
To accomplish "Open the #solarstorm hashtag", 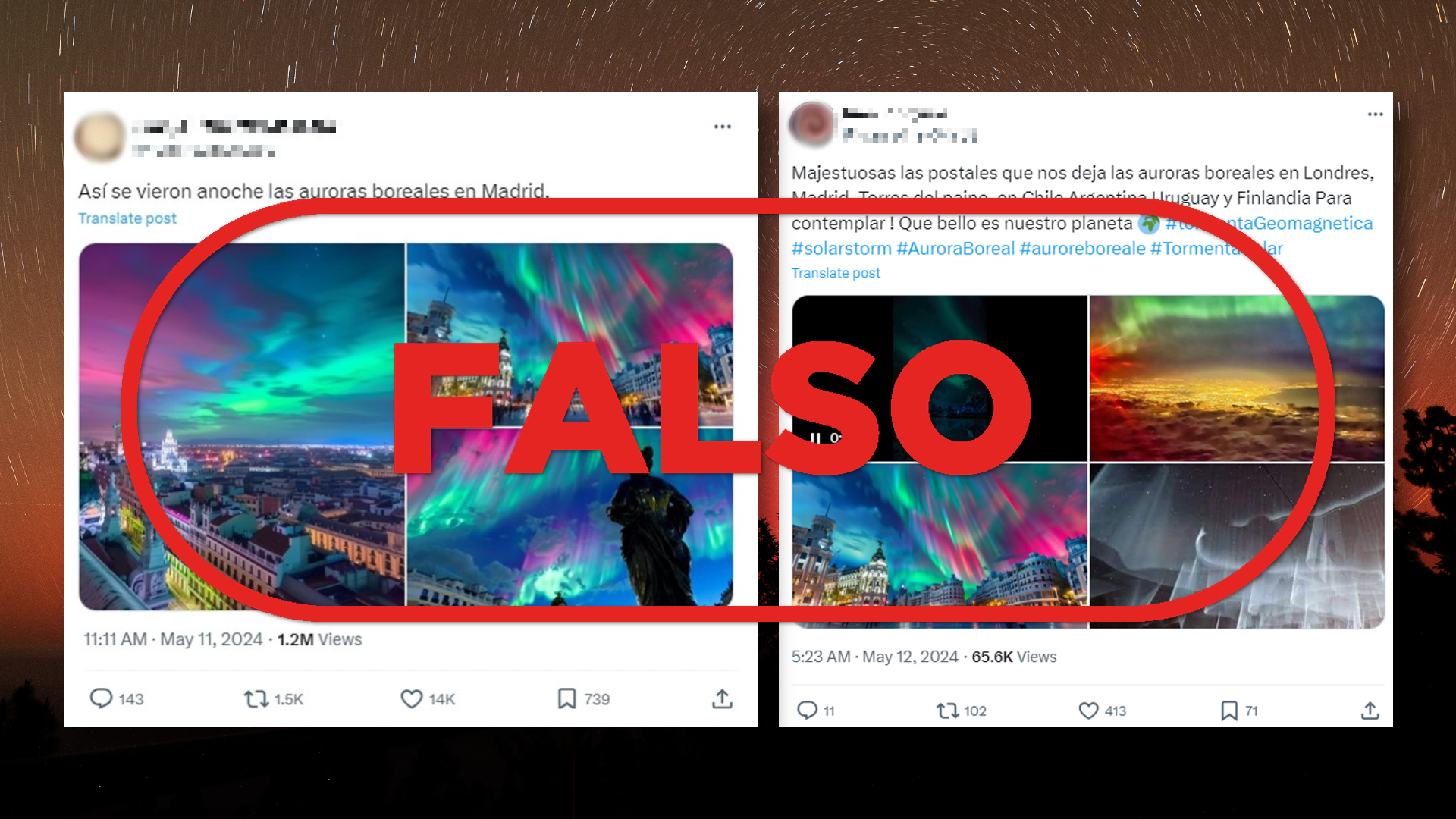I will point(842,248).
